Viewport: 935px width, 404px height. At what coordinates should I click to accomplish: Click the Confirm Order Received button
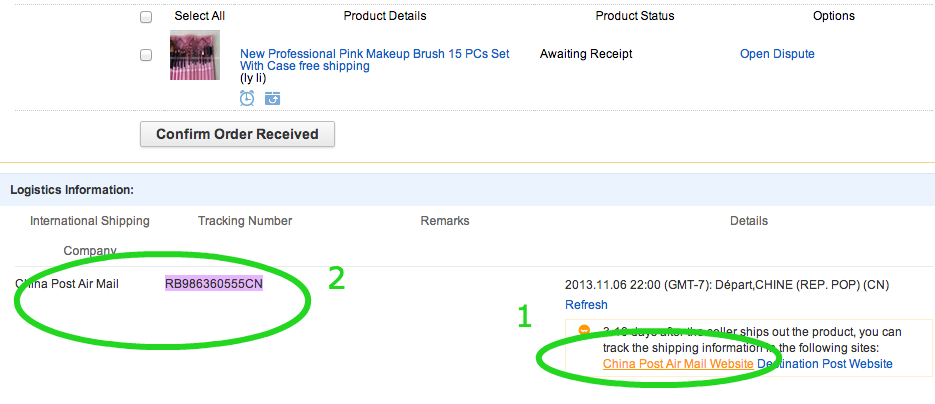[237, 134]
